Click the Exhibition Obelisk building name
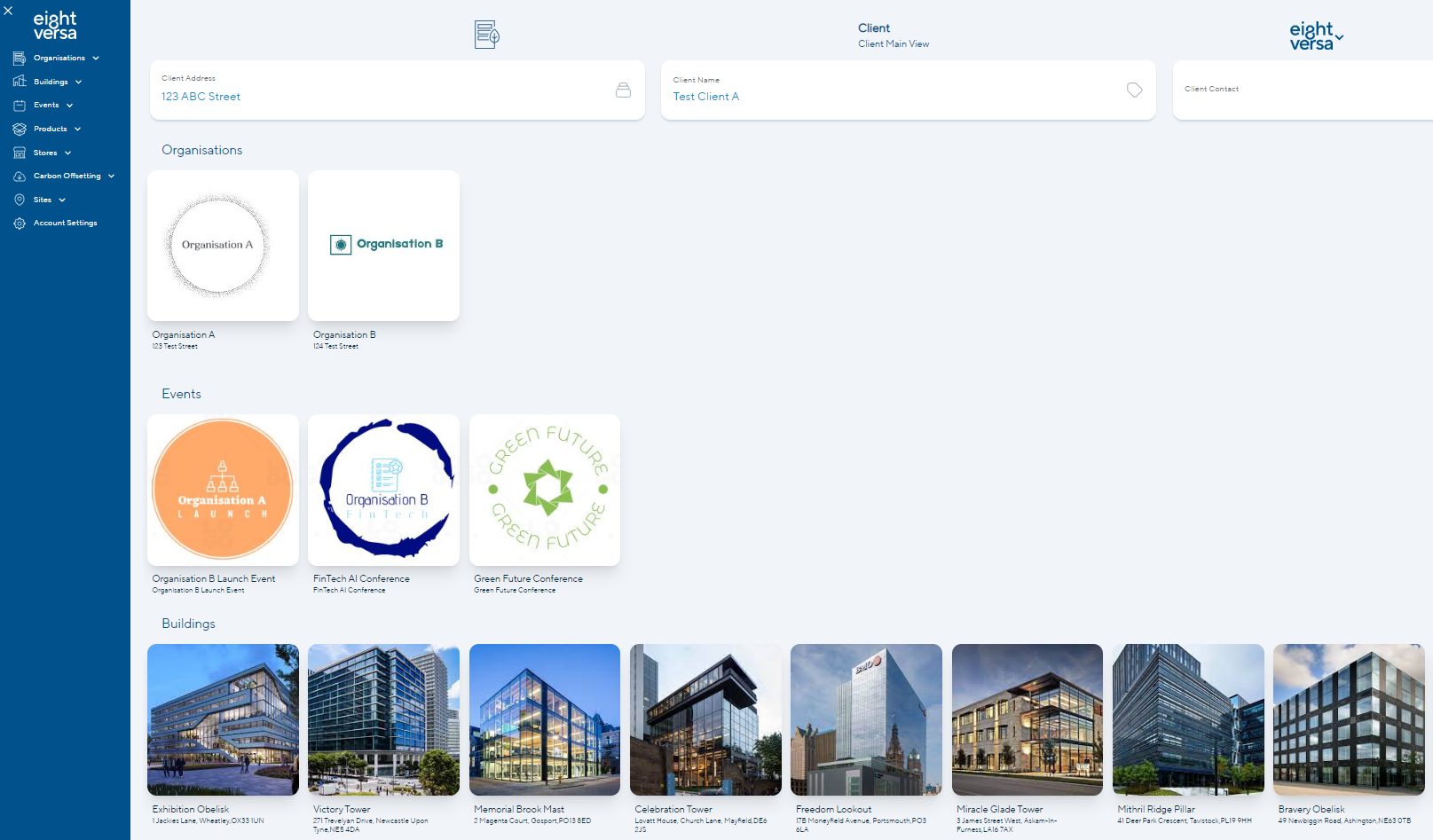Screen dimensions: 1433x840 pyautogui.click(x=191, y=809)
